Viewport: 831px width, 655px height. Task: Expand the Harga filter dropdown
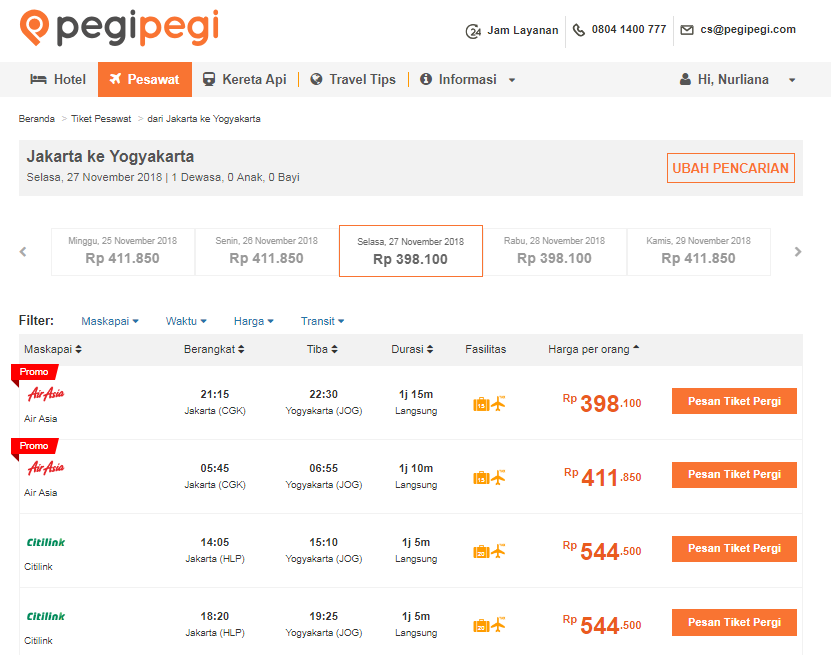click(254, 321)
